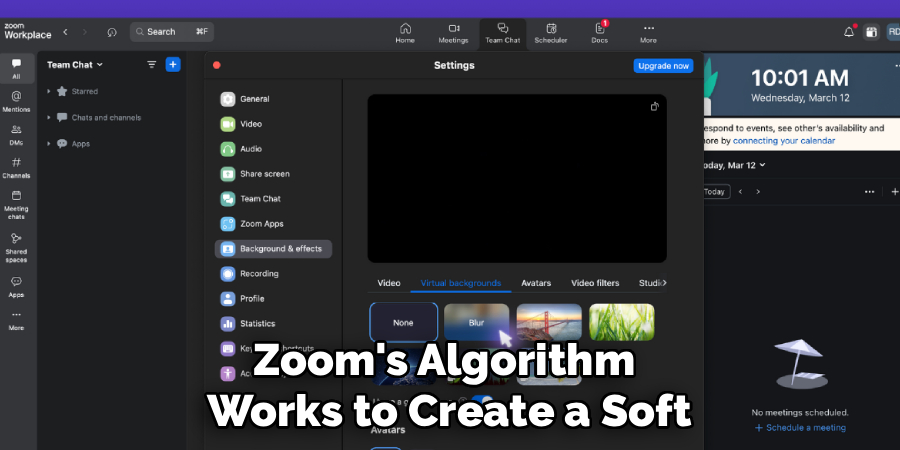Open DMs in the sidebar
This screenshot has height=450, width=900.
point(16,134)
